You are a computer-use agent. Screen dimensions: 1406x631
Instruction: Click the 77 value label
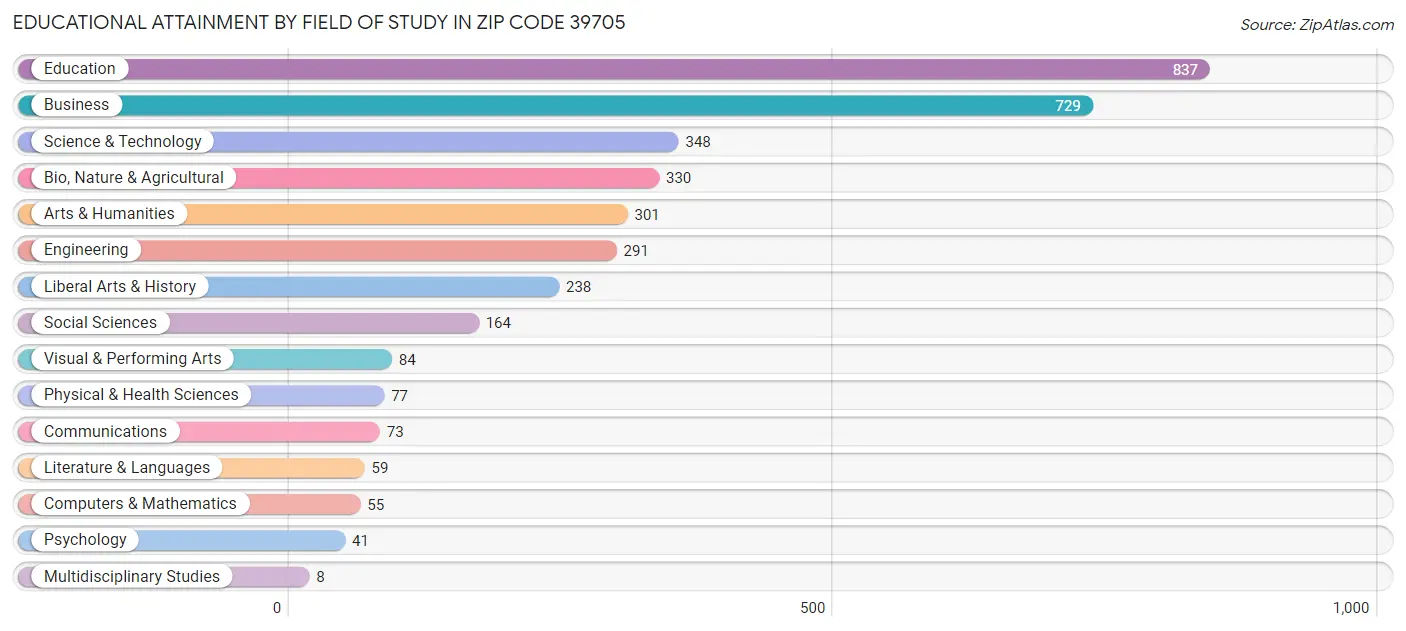tap(399, 396)
